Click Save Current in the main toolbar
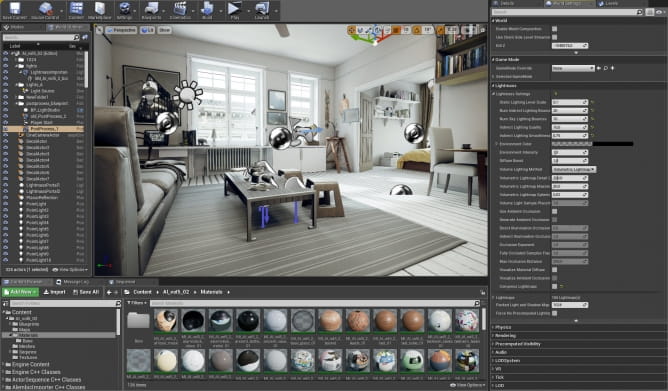This screenshot has width=668, height=391. [15, 10]
